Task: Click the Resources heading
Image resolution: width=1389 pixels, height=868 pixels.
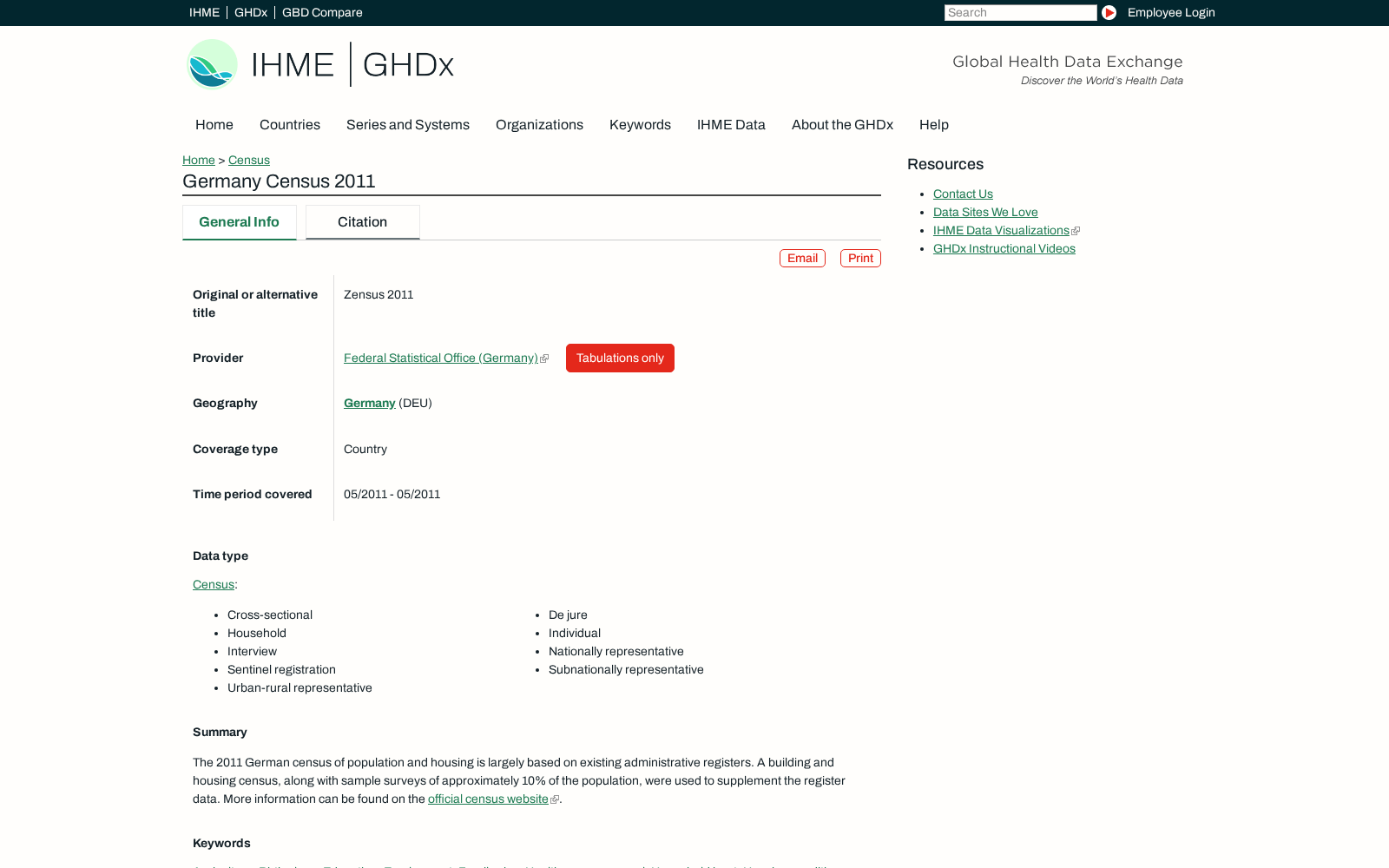Action: click(x=945, y=165)
